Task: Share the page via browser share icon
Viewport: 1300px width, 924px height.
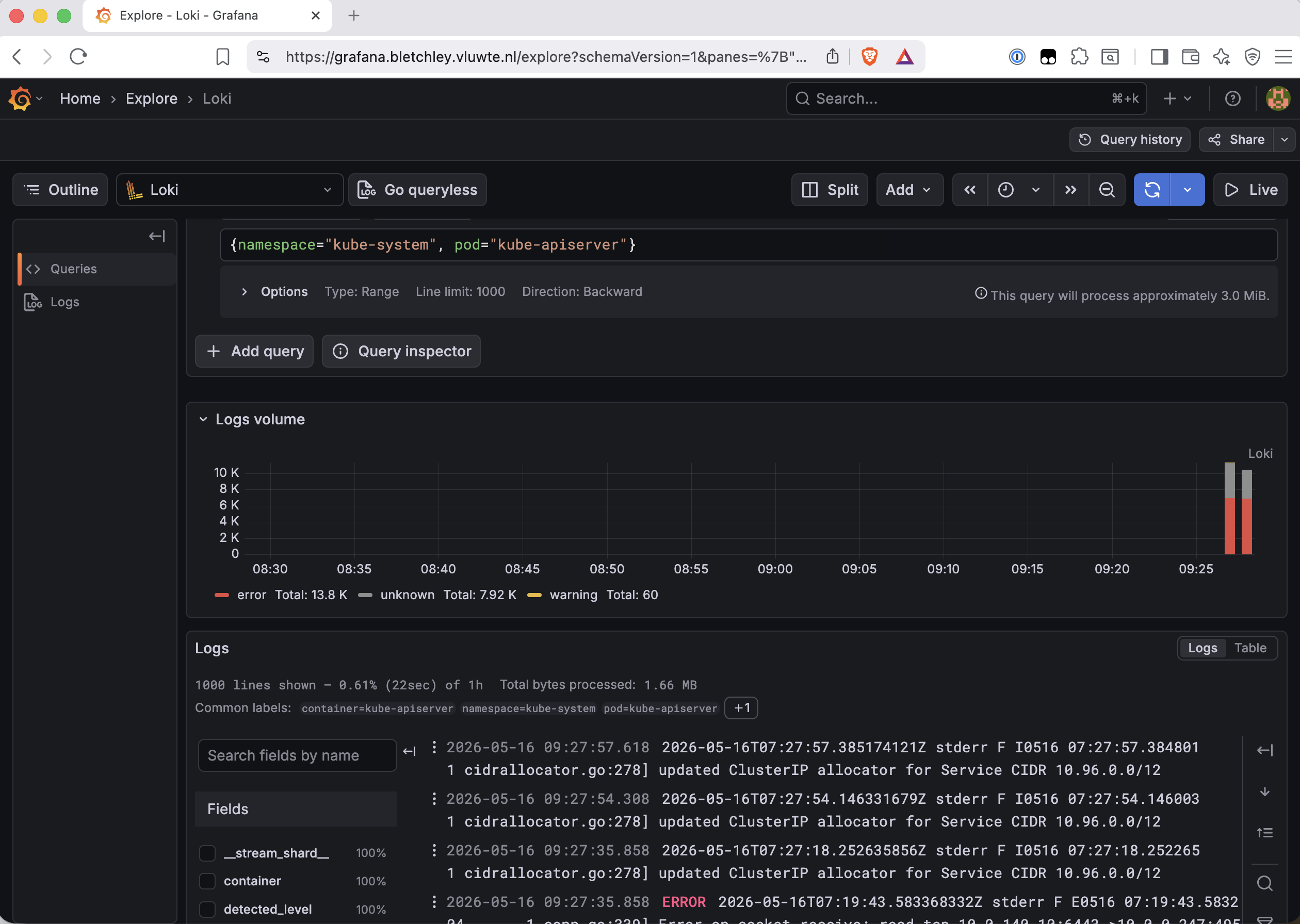Action: (832, 56)
